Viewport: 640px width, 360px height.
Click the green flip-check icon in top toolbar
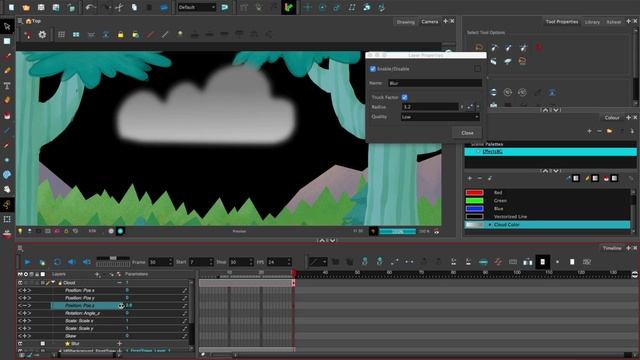[288, 7]
